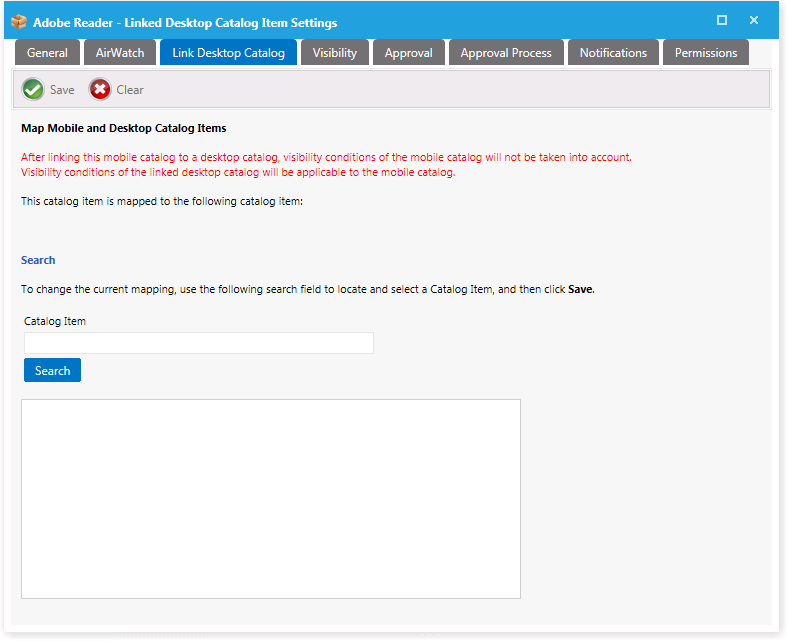789x644 pixels.
Task: Click the blue Search button
Action: click(52, 371)
